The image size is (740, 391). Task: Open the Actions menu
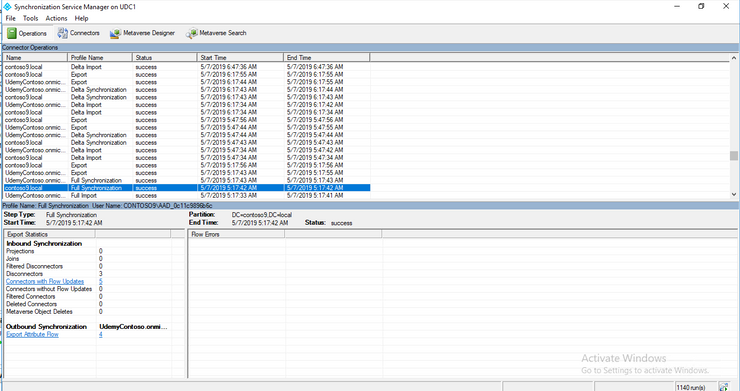tap(56, 18)
